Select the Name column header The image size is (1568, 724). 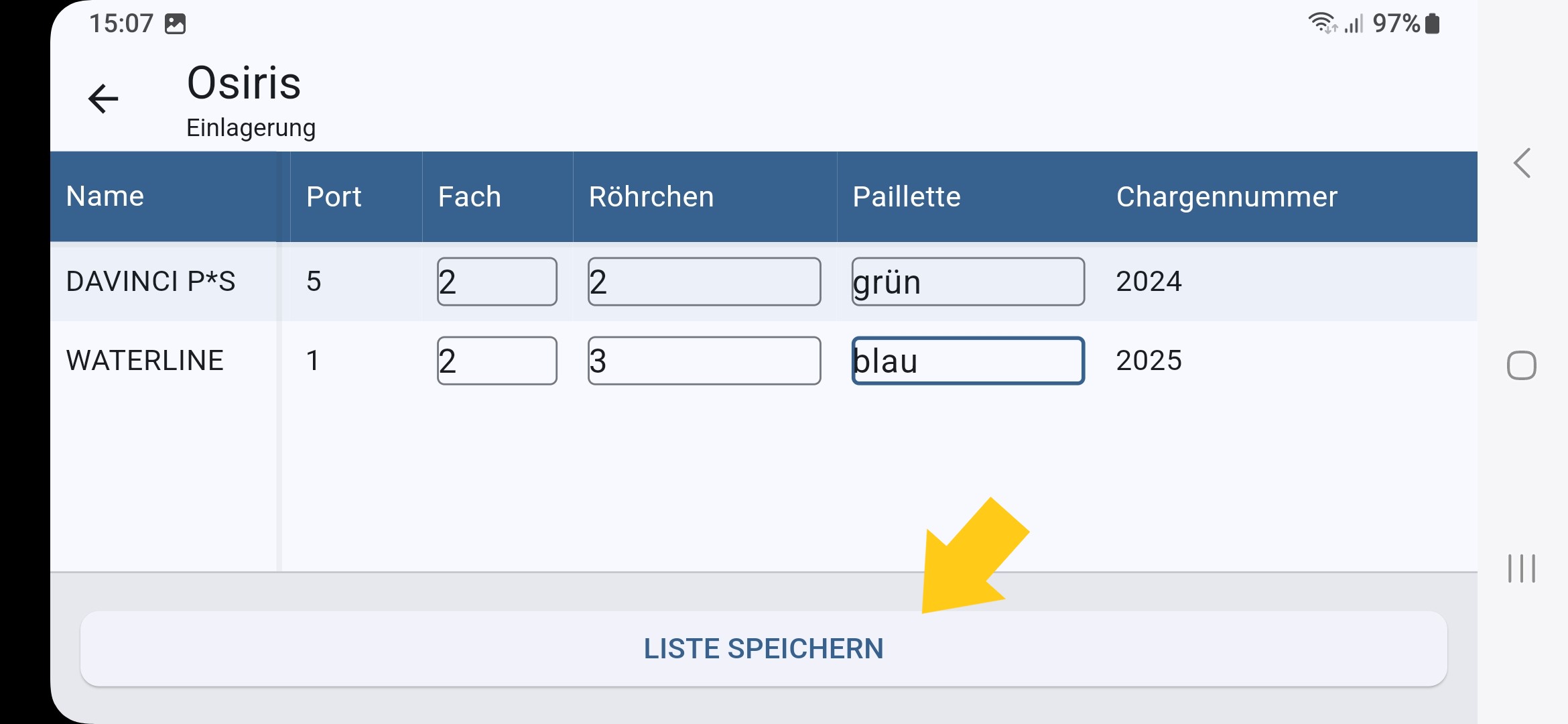coord(105,196)
